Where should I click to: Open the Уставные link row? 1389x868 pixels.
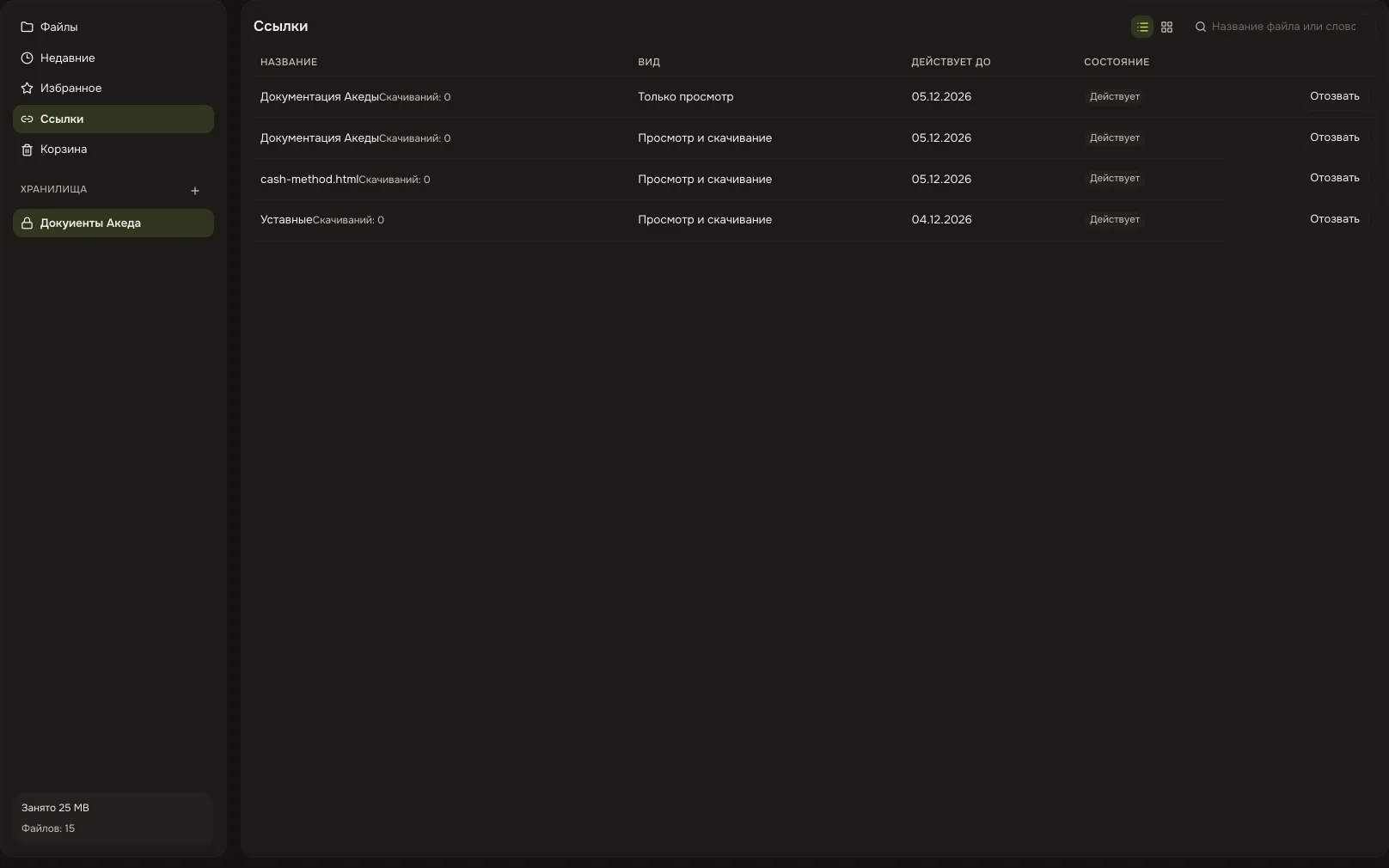(x=738, y=220)
